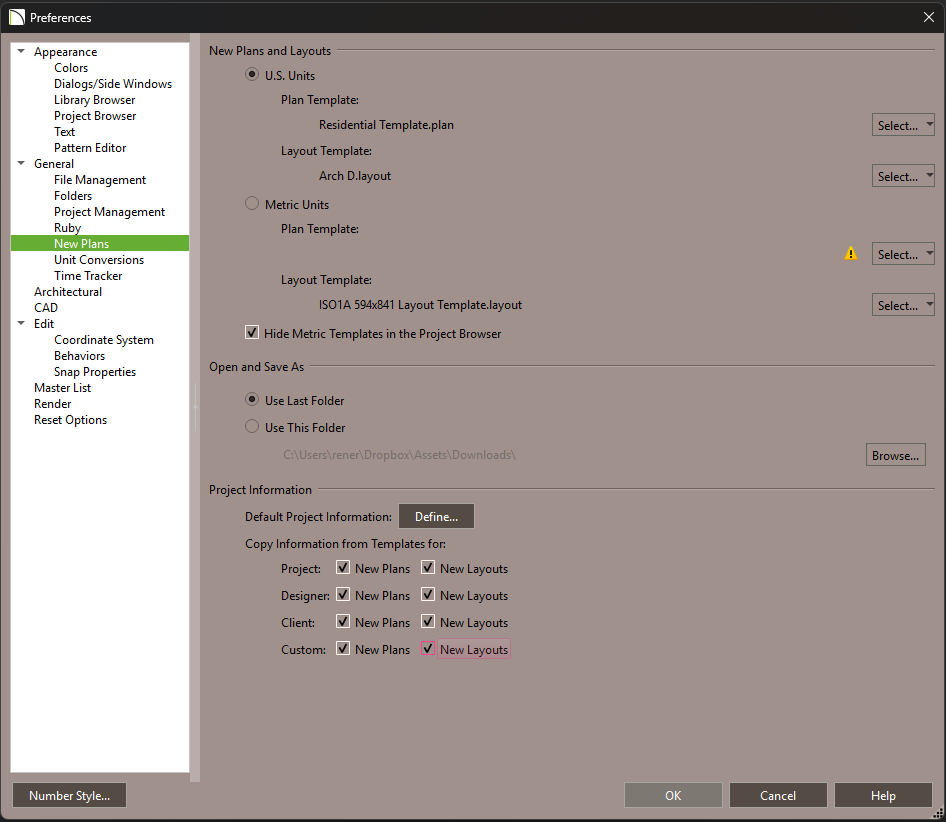Viewport: 946px width, 822px height.
Task: Open Help for preferences
Action: [883, 795]
